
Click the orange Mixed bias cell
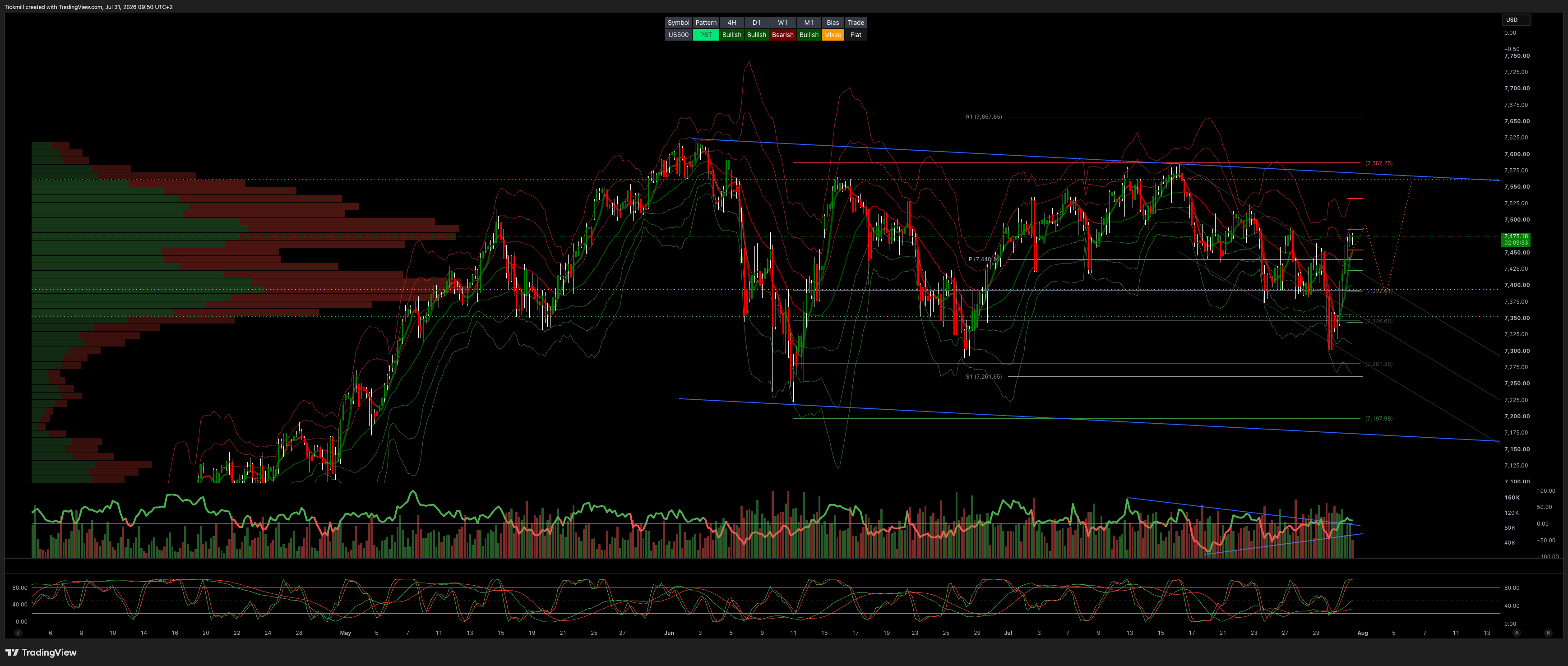832,35
